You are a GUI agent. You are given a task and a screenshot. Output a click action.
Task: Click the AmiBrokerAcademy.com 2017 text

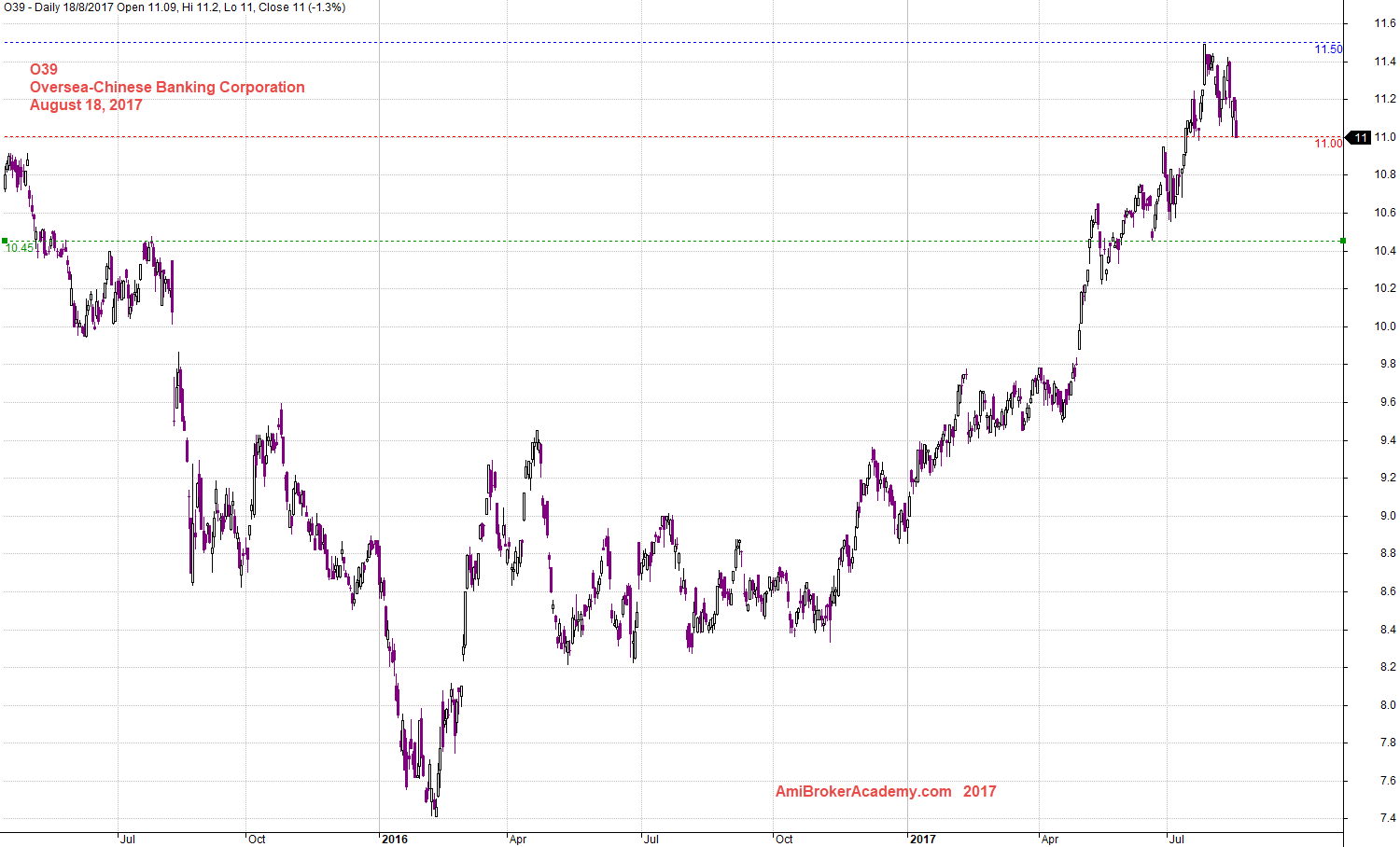click(x=886, y=791)
